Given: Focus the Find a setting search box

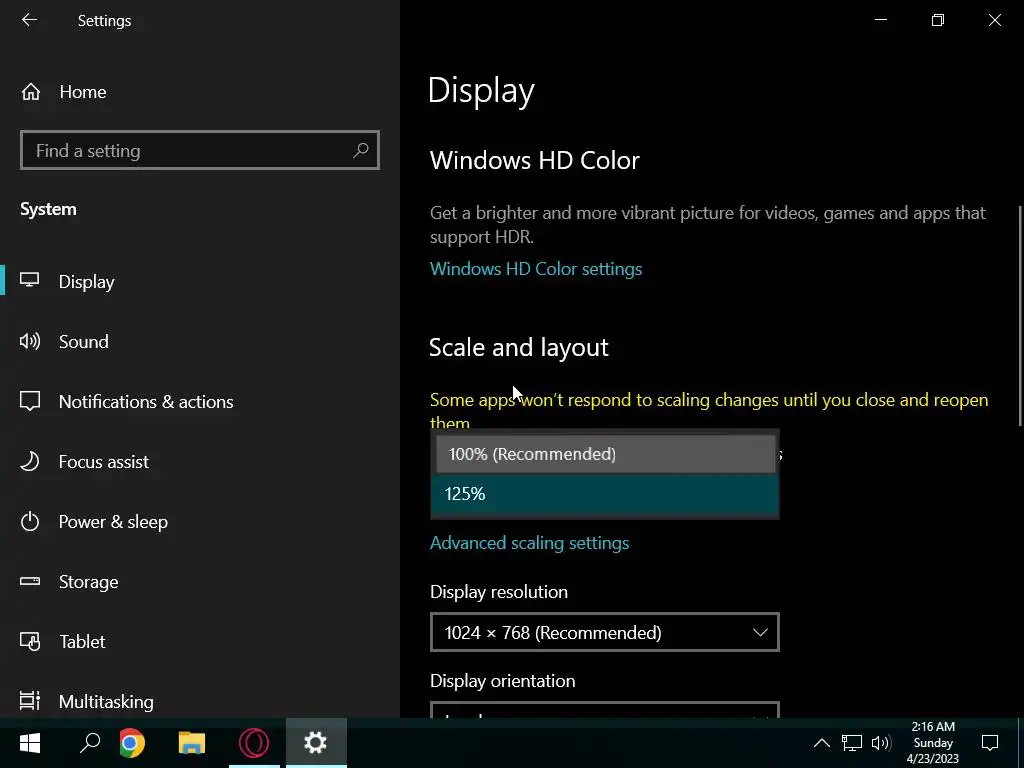Looking at the screenshot, I should point(200,150).
